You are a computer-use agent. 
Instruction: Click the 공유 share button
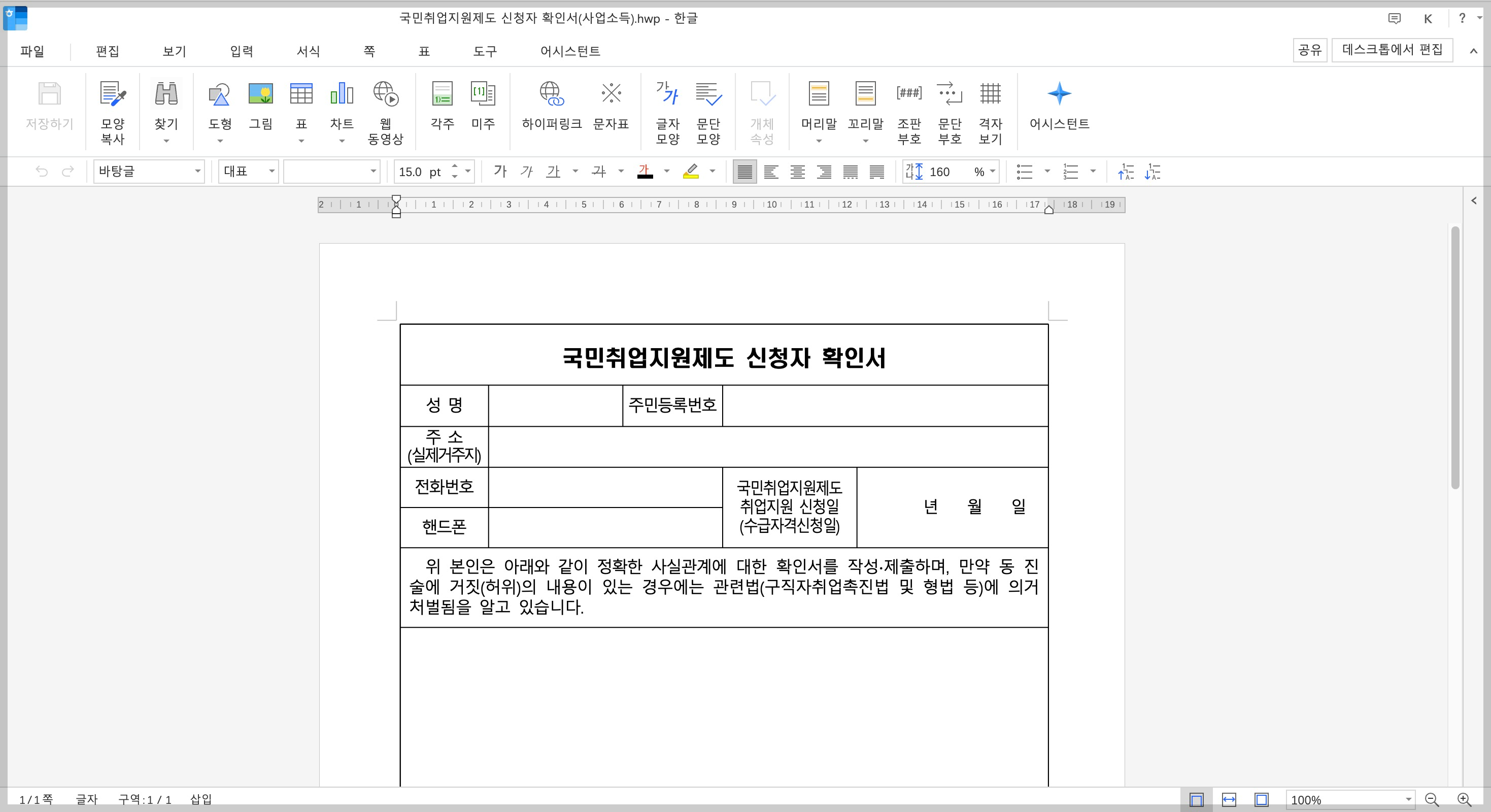[1309, 50]
